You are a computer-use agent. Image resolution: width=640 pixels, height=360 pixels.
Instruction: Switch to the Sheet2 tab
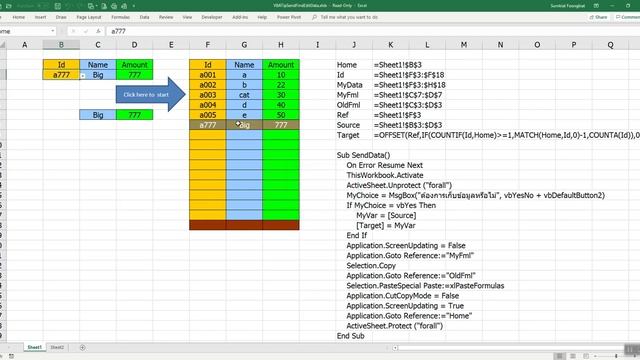tap(57, 347)
